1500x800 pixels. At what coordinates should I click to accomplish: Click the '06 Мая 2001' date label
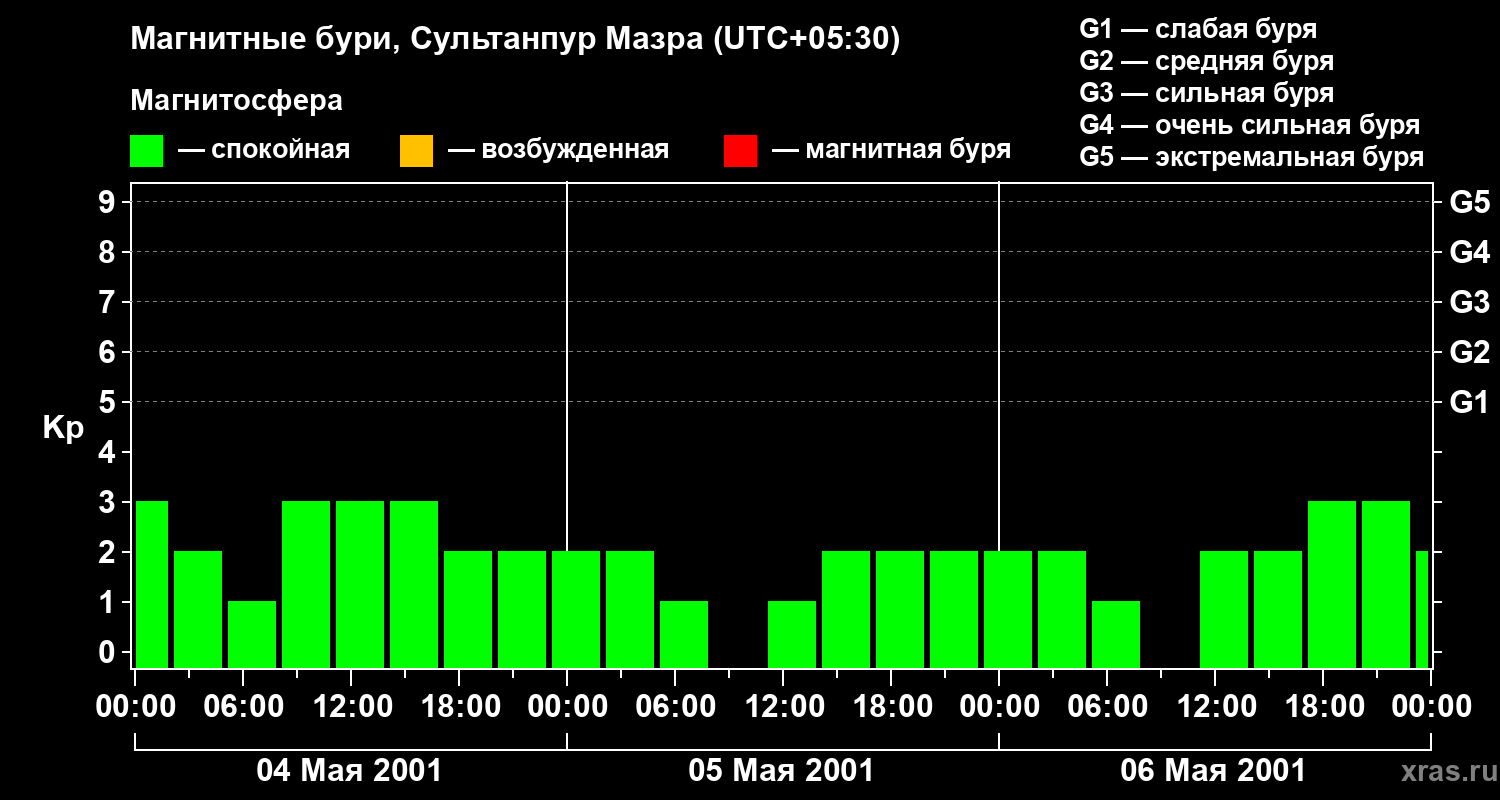click(x=1213, y=771)
